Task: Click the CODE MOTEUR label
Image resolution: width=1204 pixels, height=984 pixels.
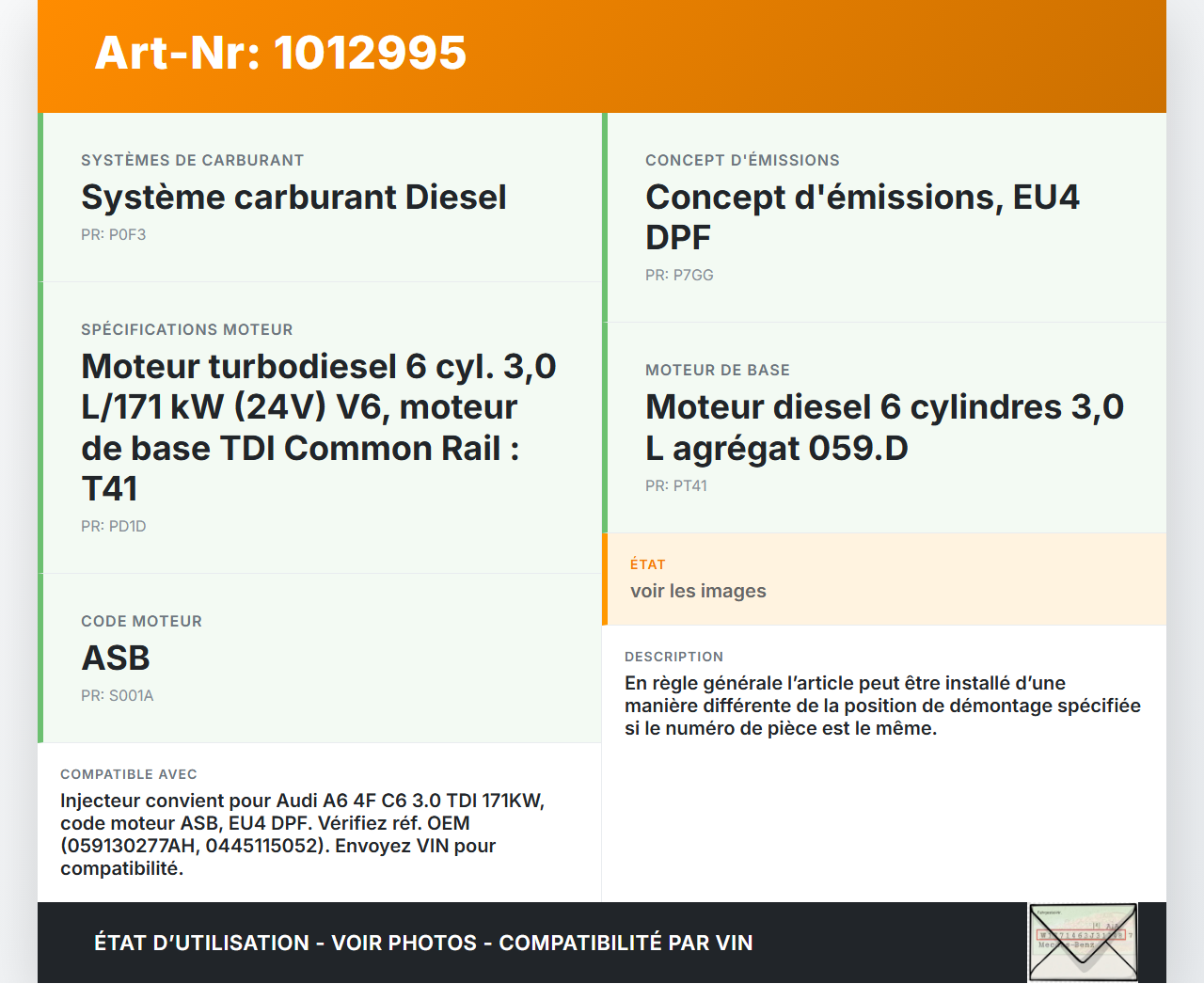Action: click(x=141, y=622)
